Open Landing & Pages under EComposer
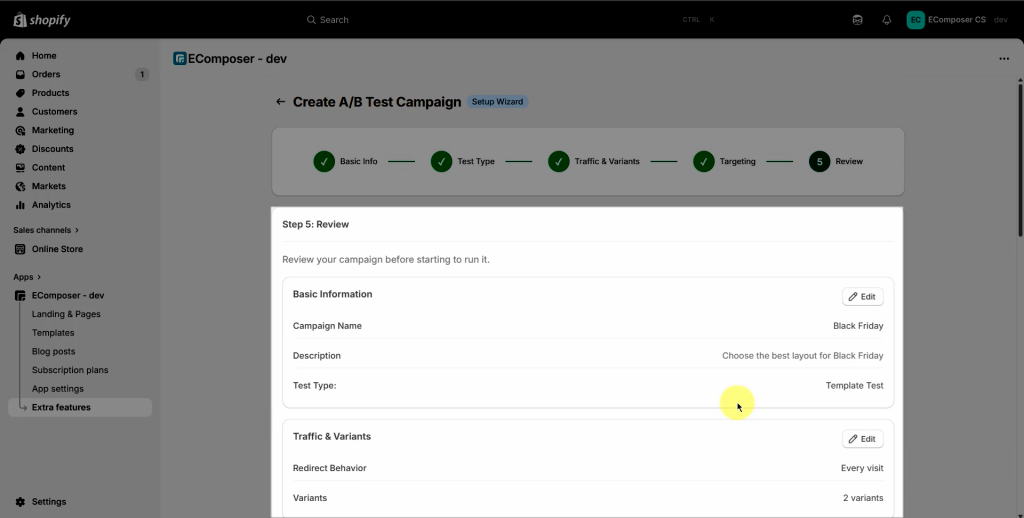The height and width of the screenshot is (518, 1024). 66,314
